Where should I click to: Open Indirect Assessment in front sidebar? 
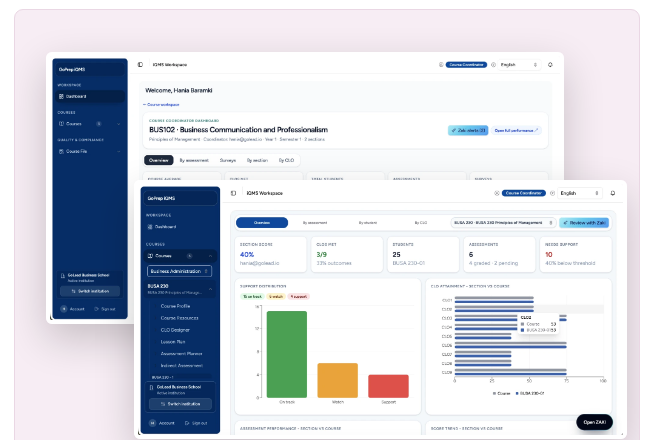pos(181,365)
